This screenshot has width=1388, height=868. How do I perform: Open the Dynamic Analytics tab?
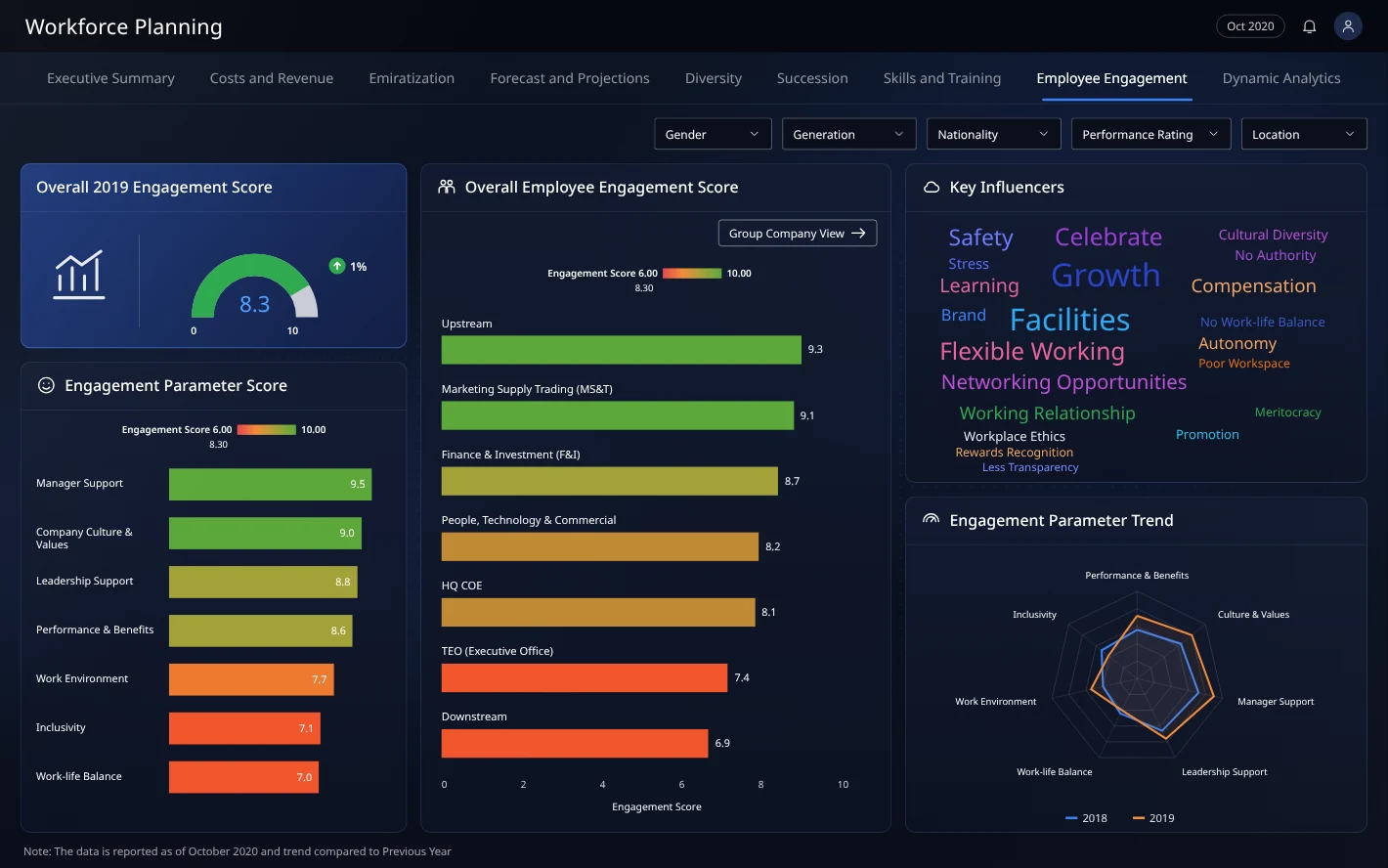pos(1281,78)
